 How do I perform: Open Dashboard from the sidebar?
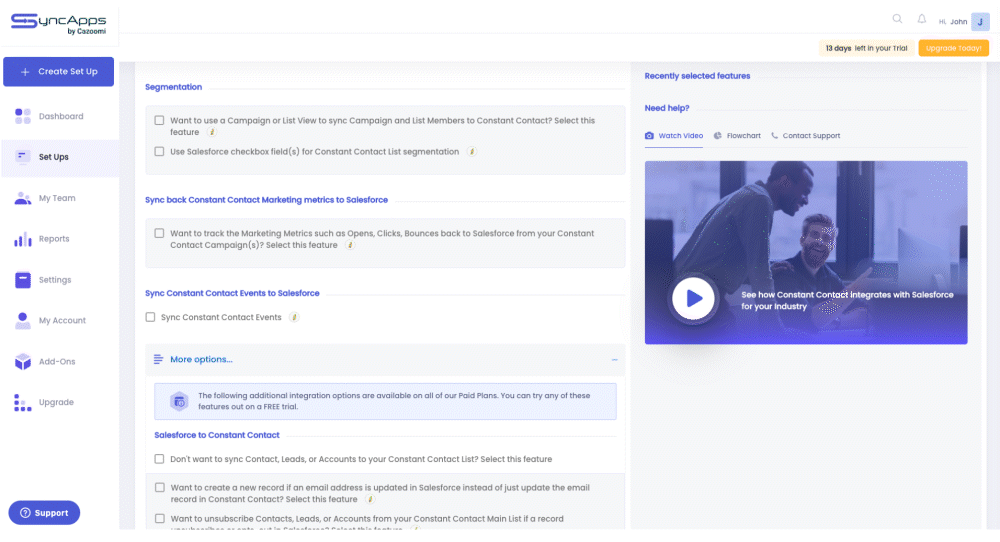[60, 116]
